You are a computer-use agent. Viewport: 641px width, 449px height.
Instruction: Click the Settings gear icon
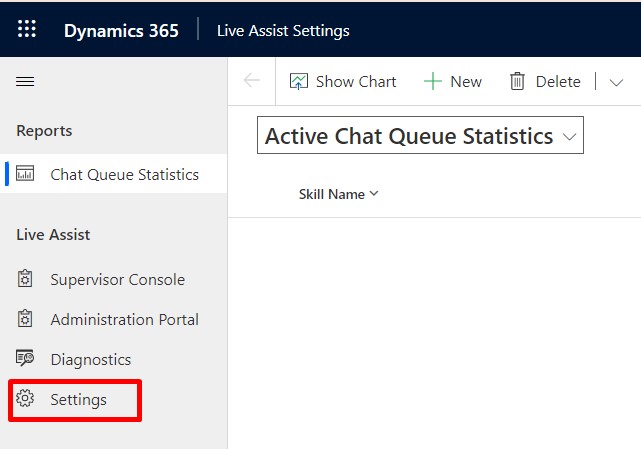(25, 398)
